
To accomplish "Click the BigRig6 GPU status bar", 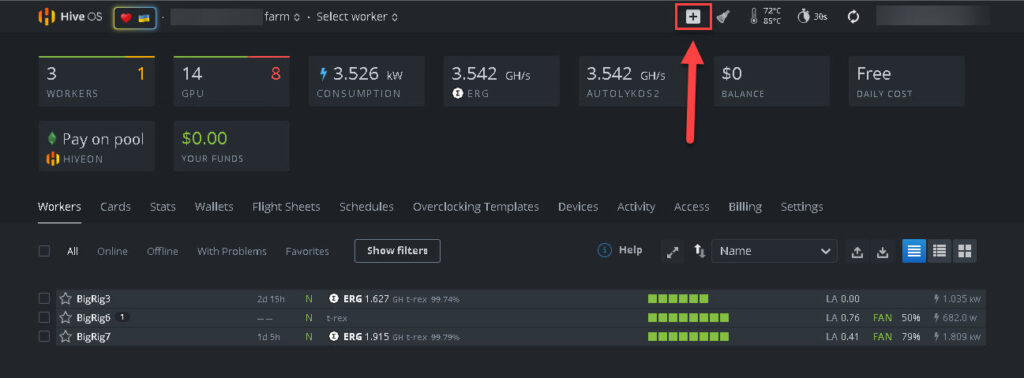I will click(688, 318).
